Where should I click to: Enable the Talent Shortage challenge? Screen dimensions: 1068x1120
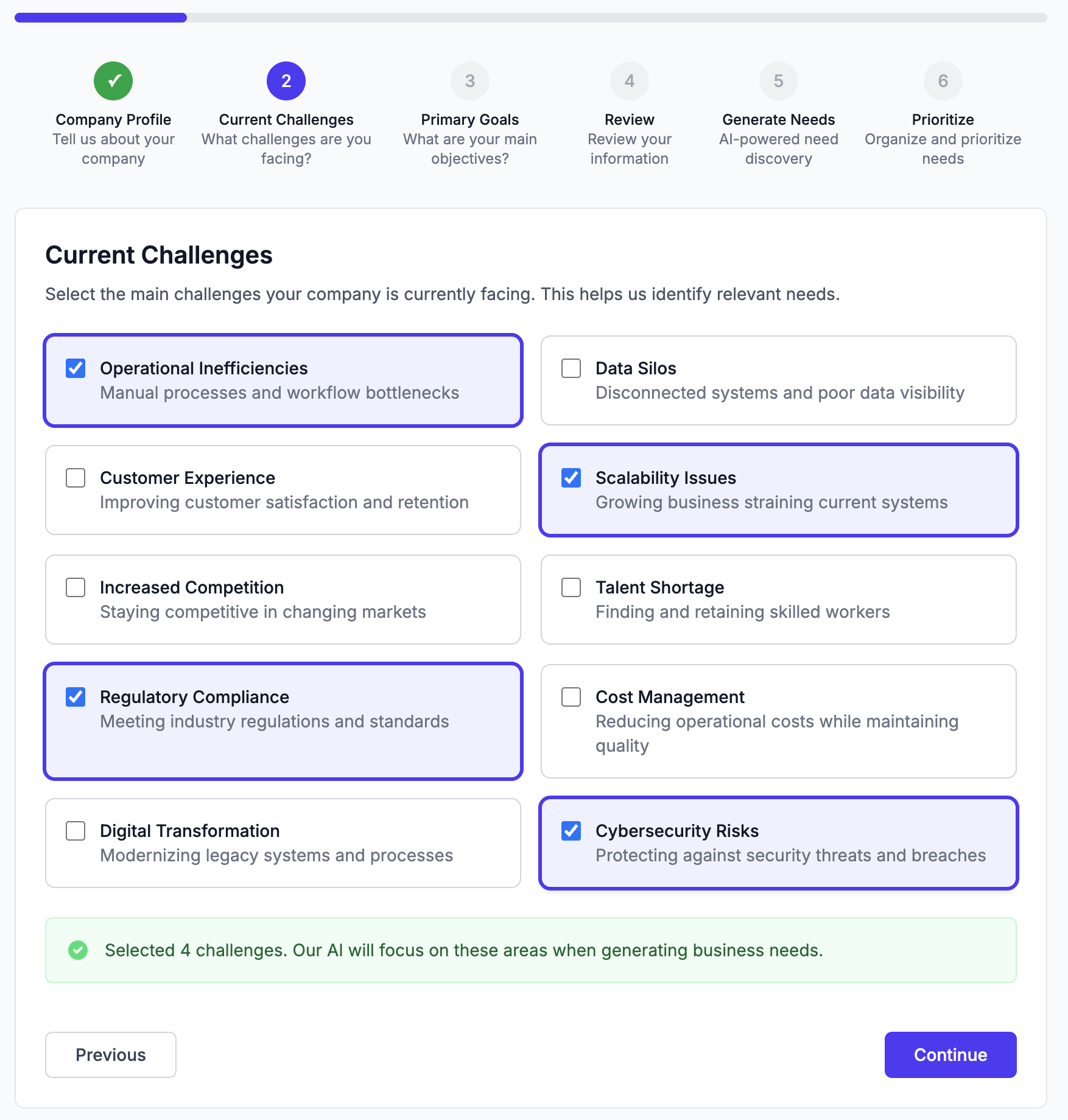tap(571, 587)
